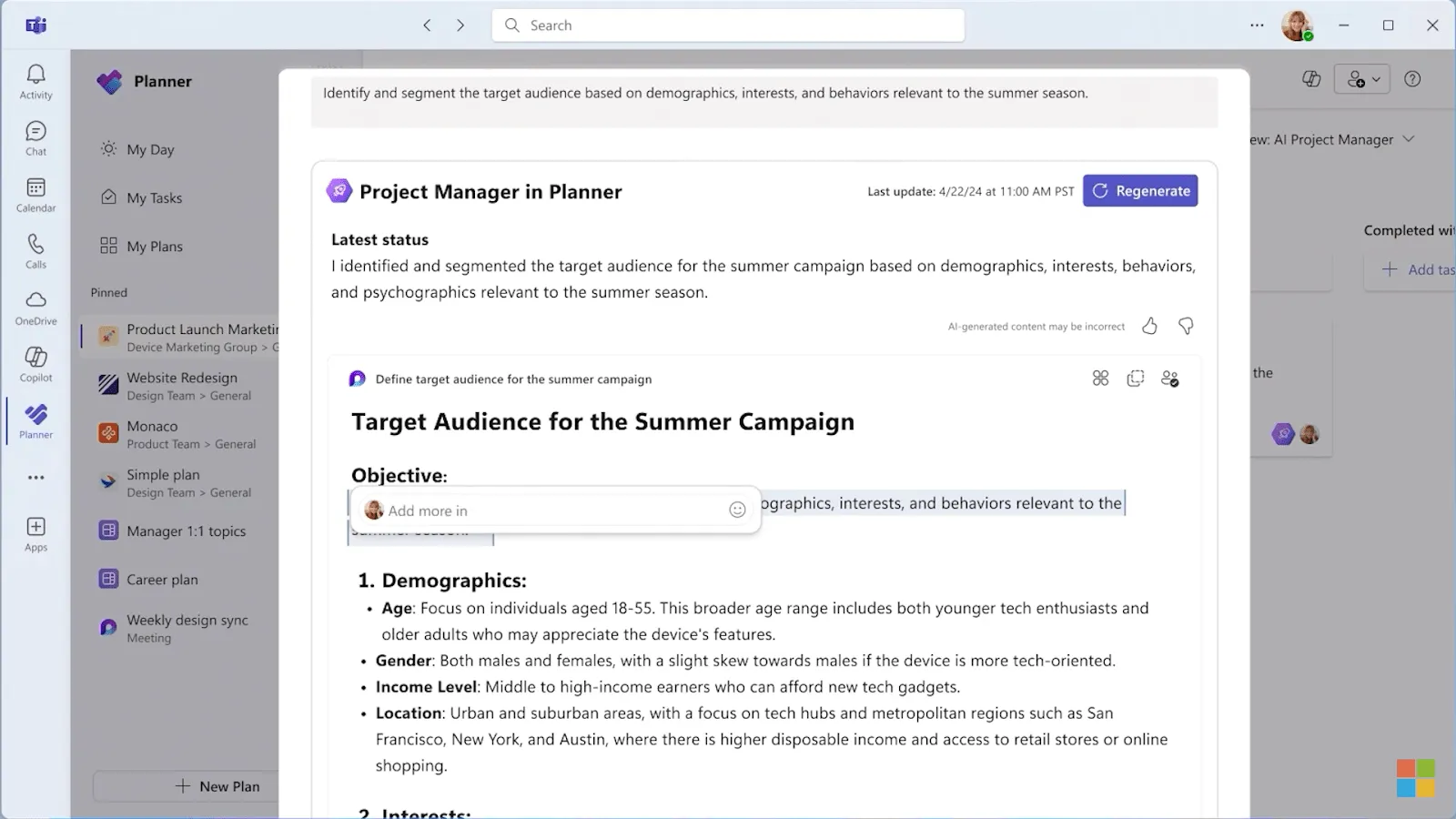Click the thumbs down feedback icon
1456x819 pixels.
(x=1186, y=326)
